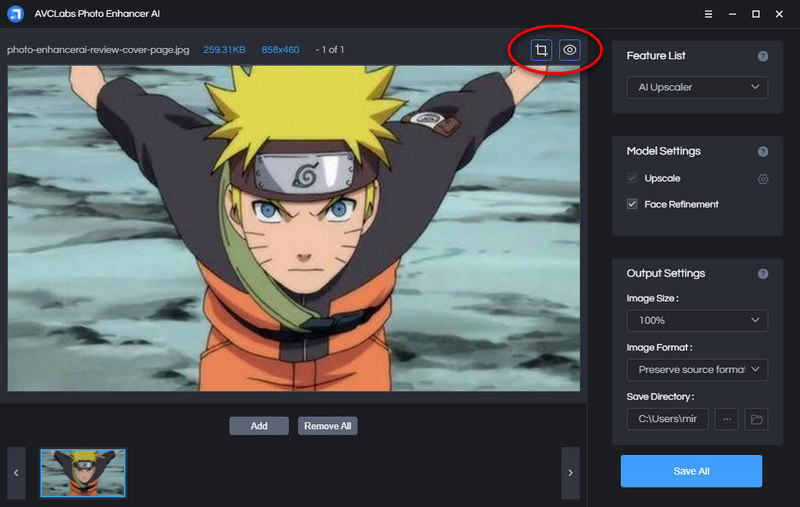Maximize the AVCLabs window
This screenshot has width=800, height=507.
click(756, 14)
